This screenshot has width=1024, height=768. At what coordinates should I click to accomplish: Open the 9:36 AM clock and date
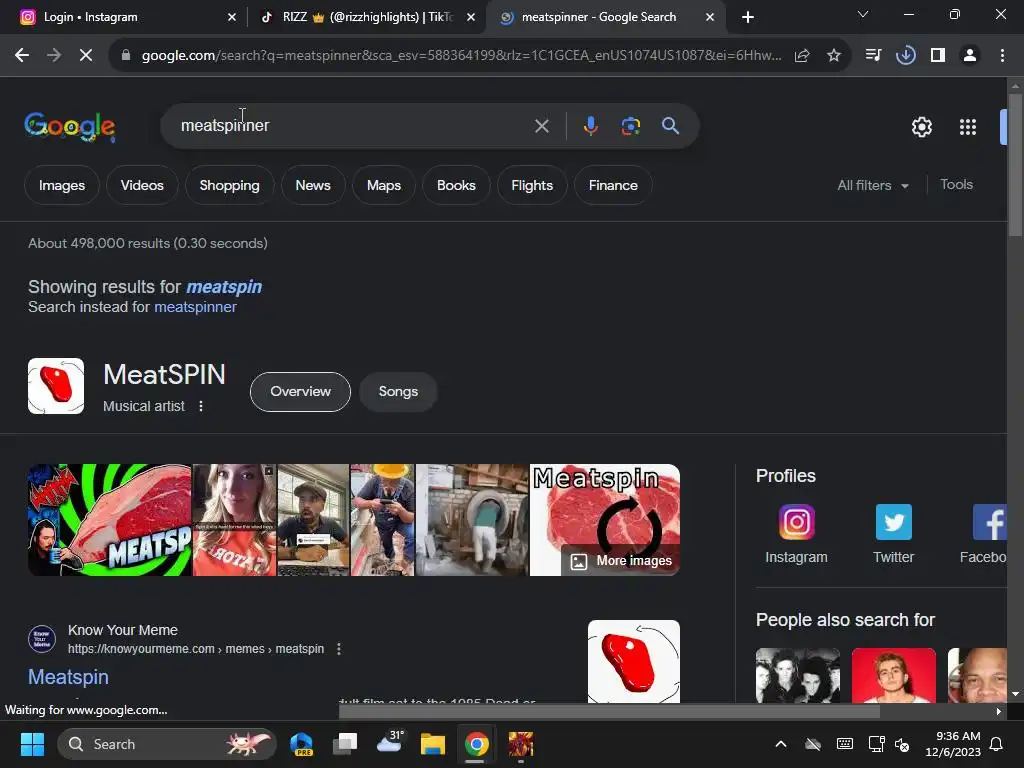(x=953, y=744)
